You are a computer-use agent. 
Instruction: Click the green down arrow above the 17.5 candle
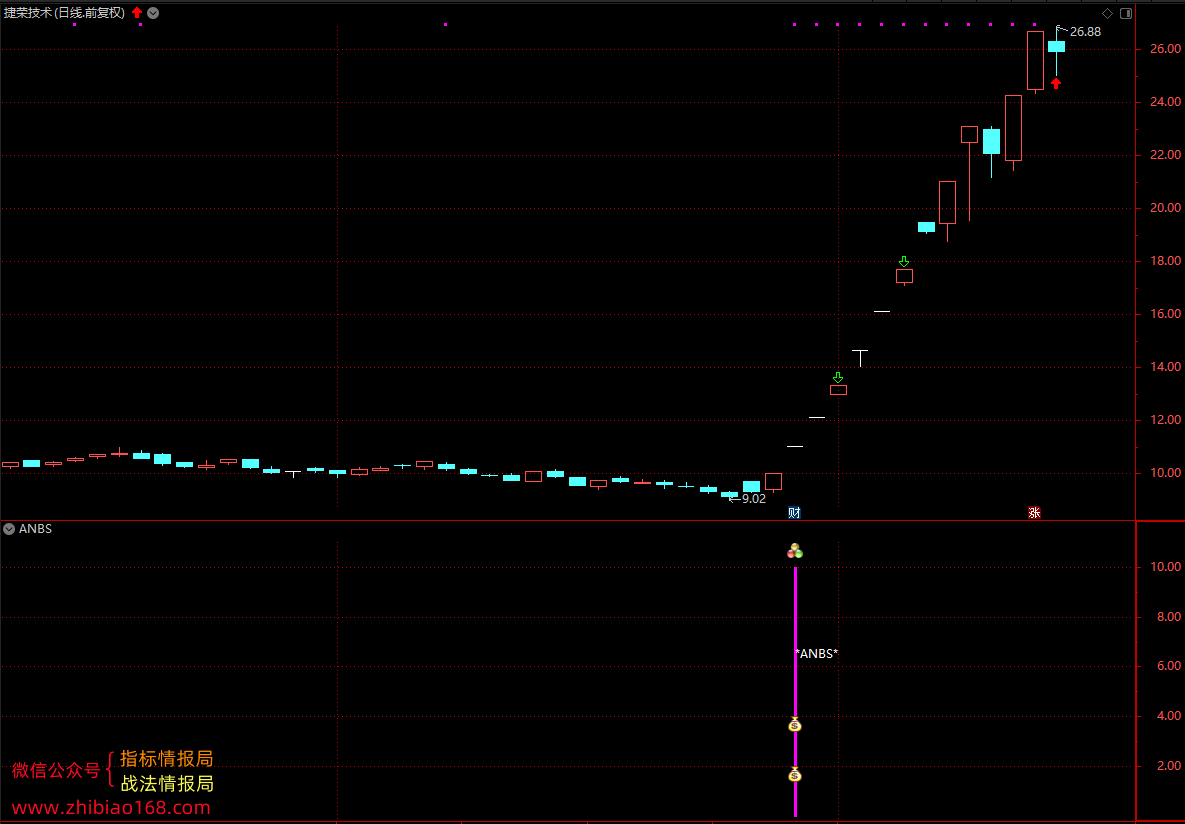904,262
